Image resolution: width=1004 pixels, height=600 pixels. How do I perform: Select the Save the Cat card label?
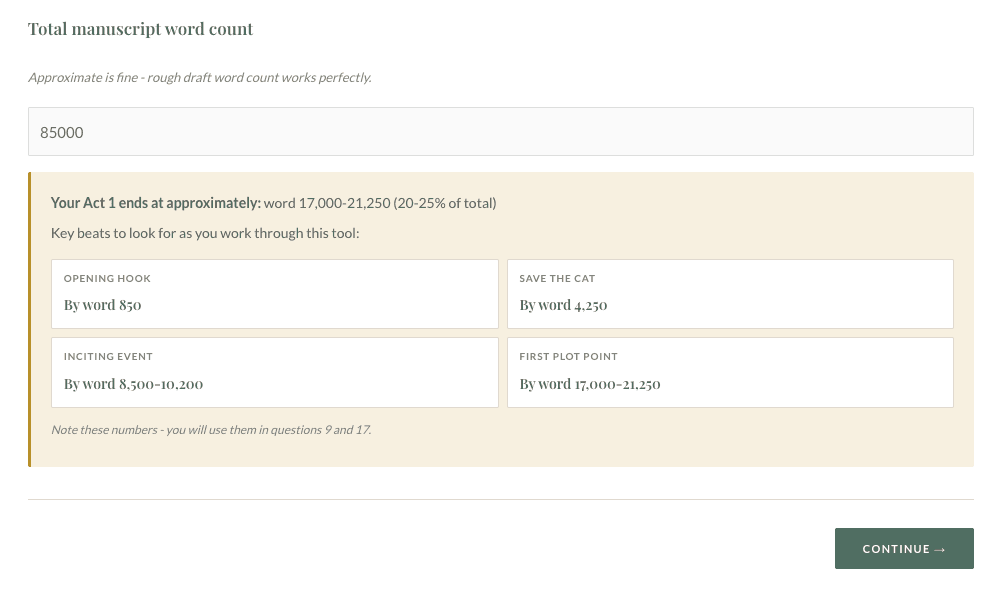point(557,278)
